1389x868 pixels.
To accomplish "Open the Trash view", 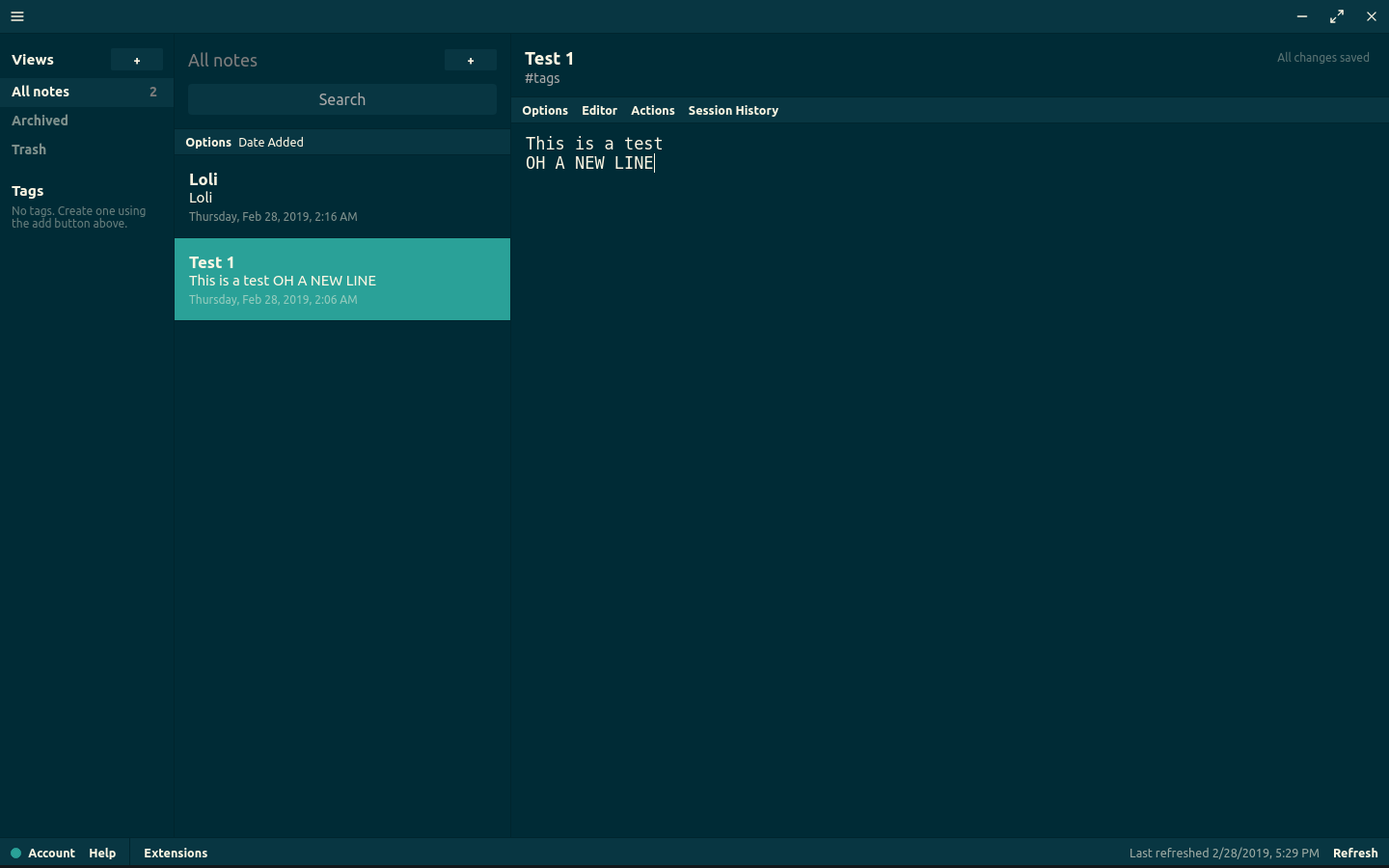I will 28,149.
